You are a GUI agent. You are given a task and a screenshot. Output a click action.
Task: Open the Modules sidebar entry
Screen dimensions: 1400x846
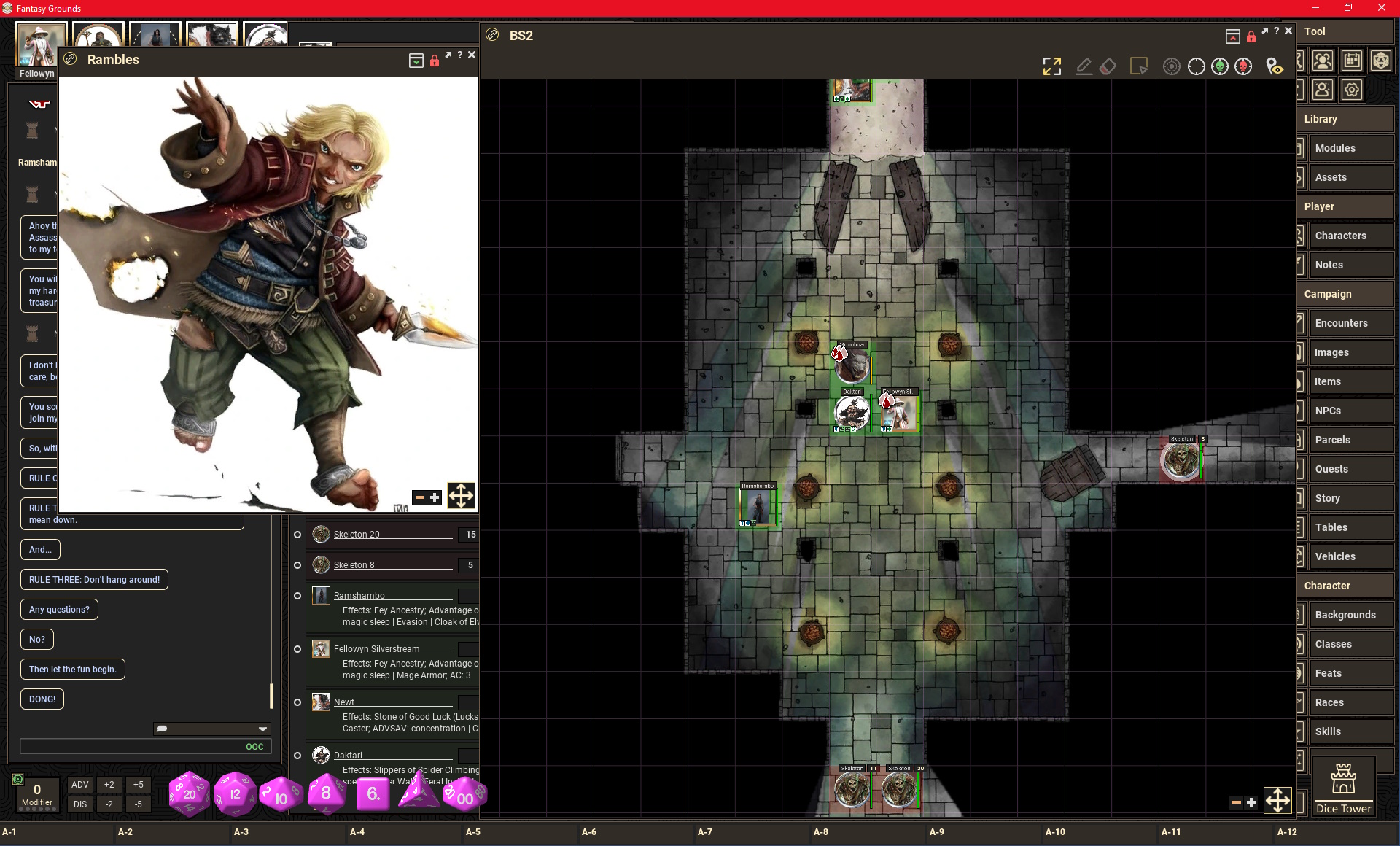1350,148
